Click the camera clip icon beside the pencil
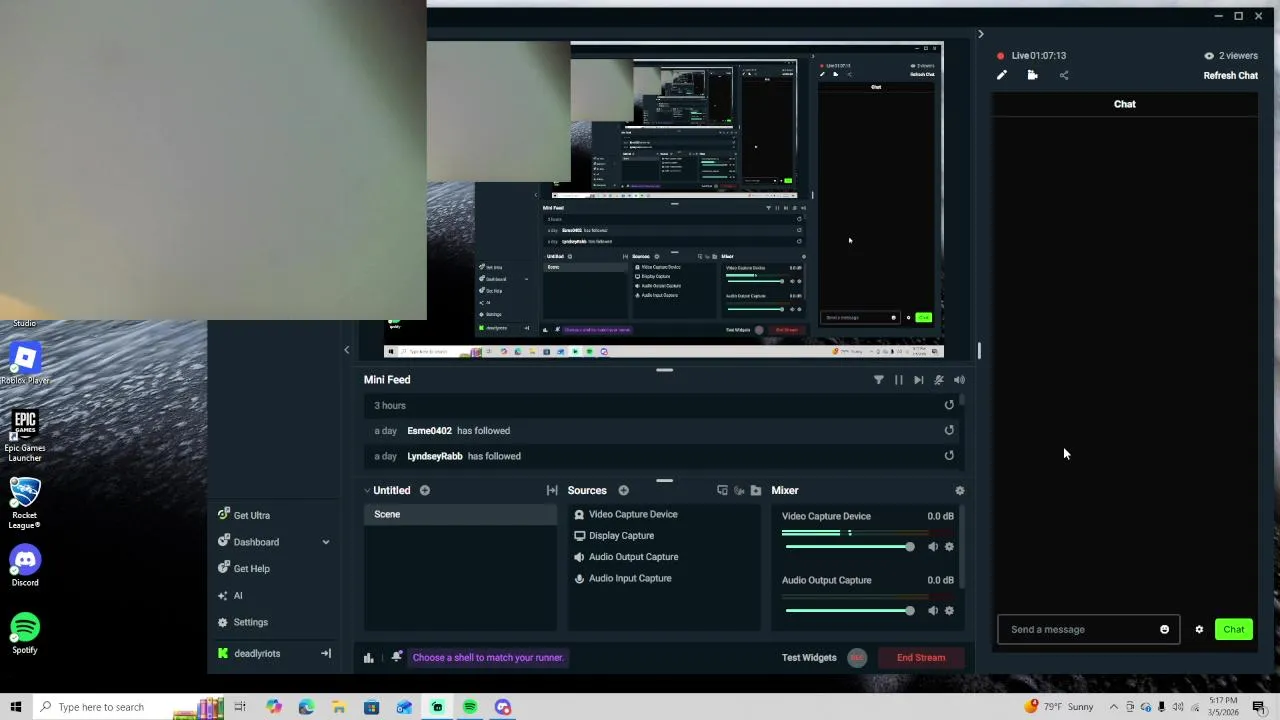Screen dimensions: 1280x720 coord(1032,75)
